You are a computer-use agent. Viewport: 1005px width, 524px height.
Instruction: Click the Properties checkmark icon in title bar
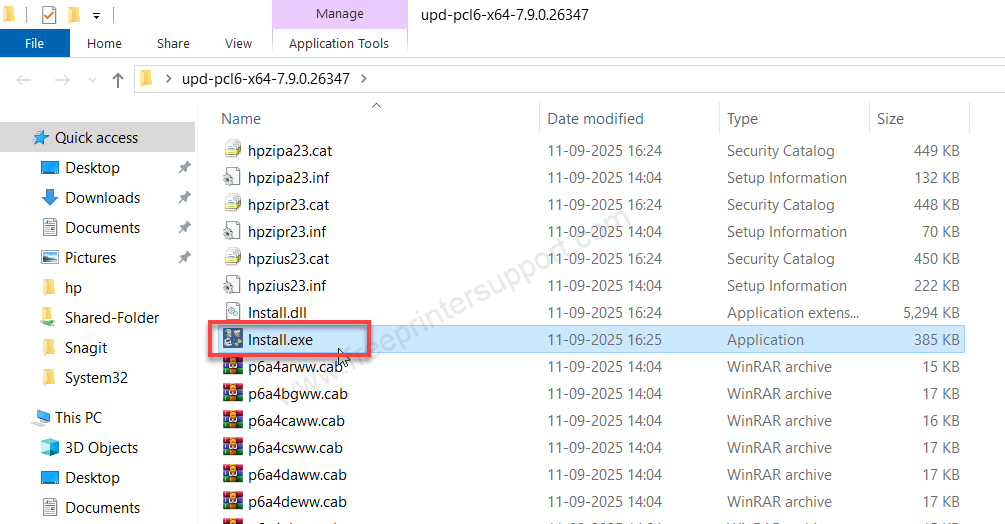click(x=49, y=15)
